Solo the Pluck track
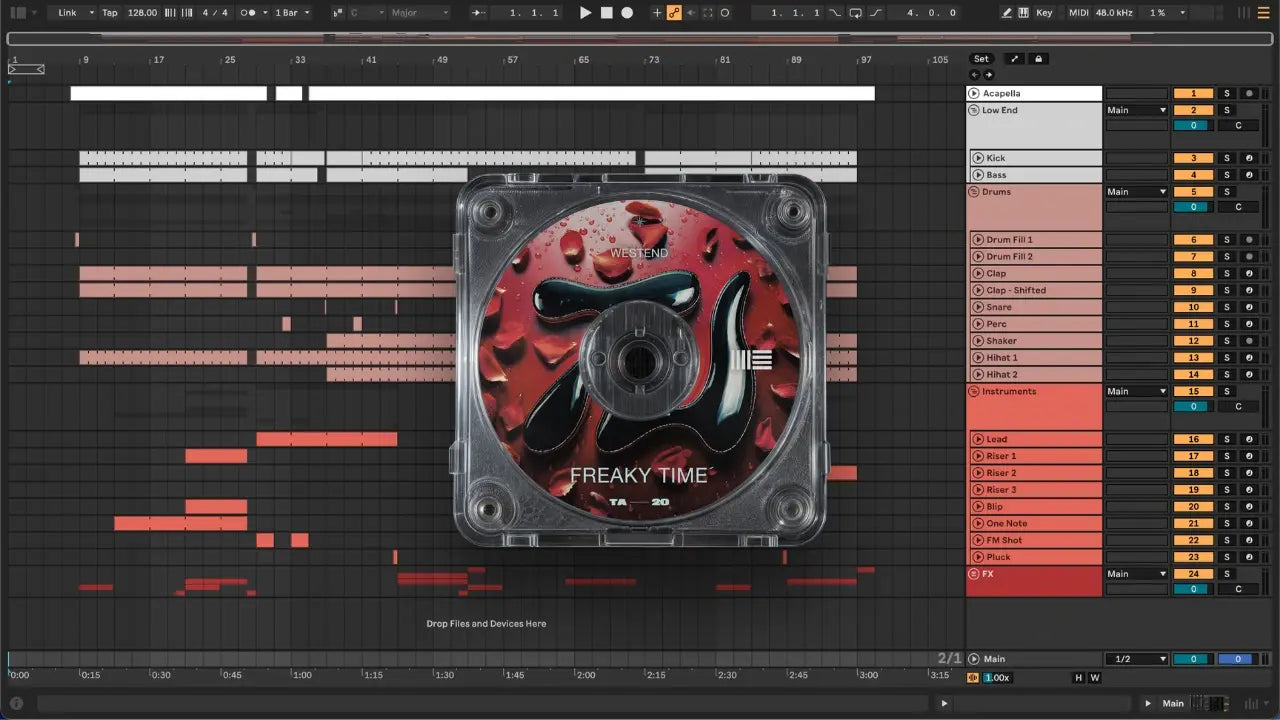Image resolution: width=1280 pixels, height=720 pixels. (x=1227, y=557)
